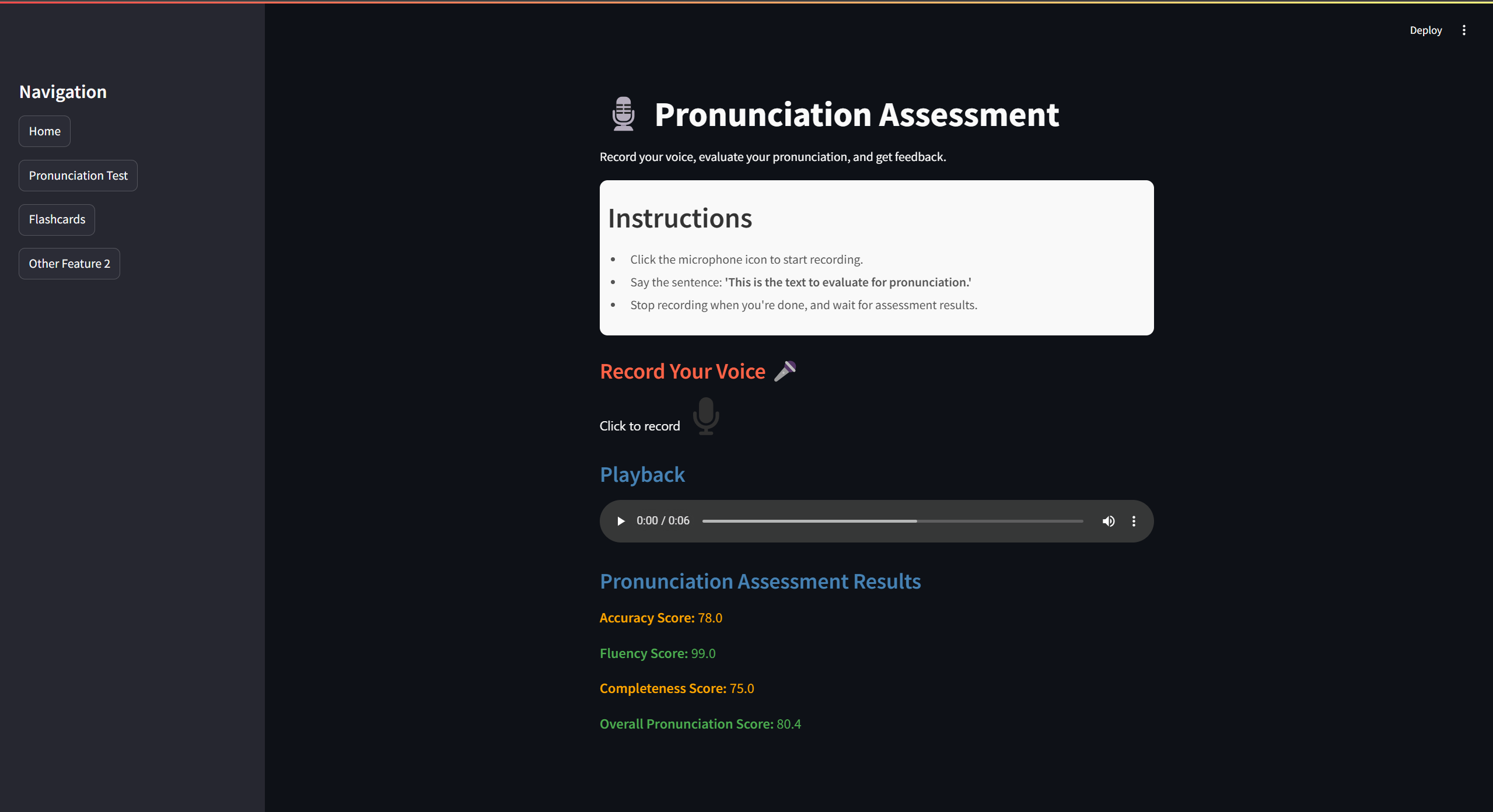Click the play button in the audio player

coord(620,520)
